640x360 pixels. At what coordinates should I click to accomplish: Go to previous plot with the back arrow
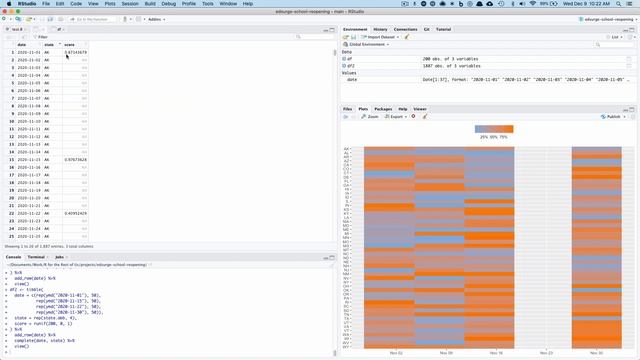tap(346, 117)
